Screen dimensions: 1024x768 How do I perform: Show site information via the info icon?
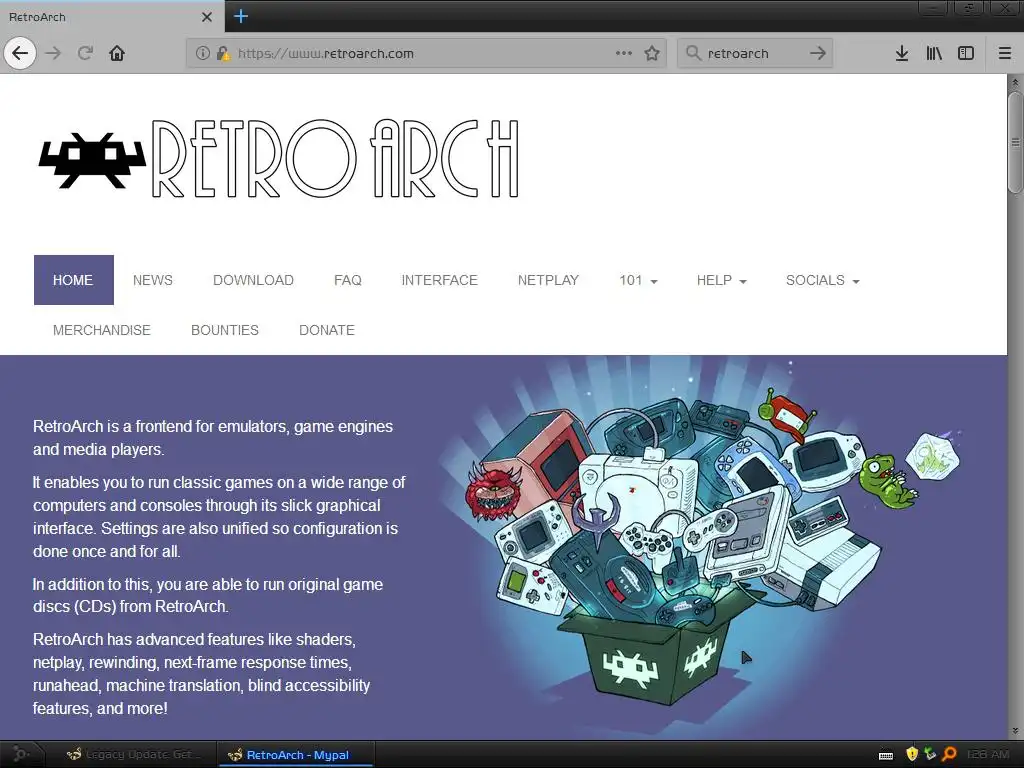tap(202, 54)
